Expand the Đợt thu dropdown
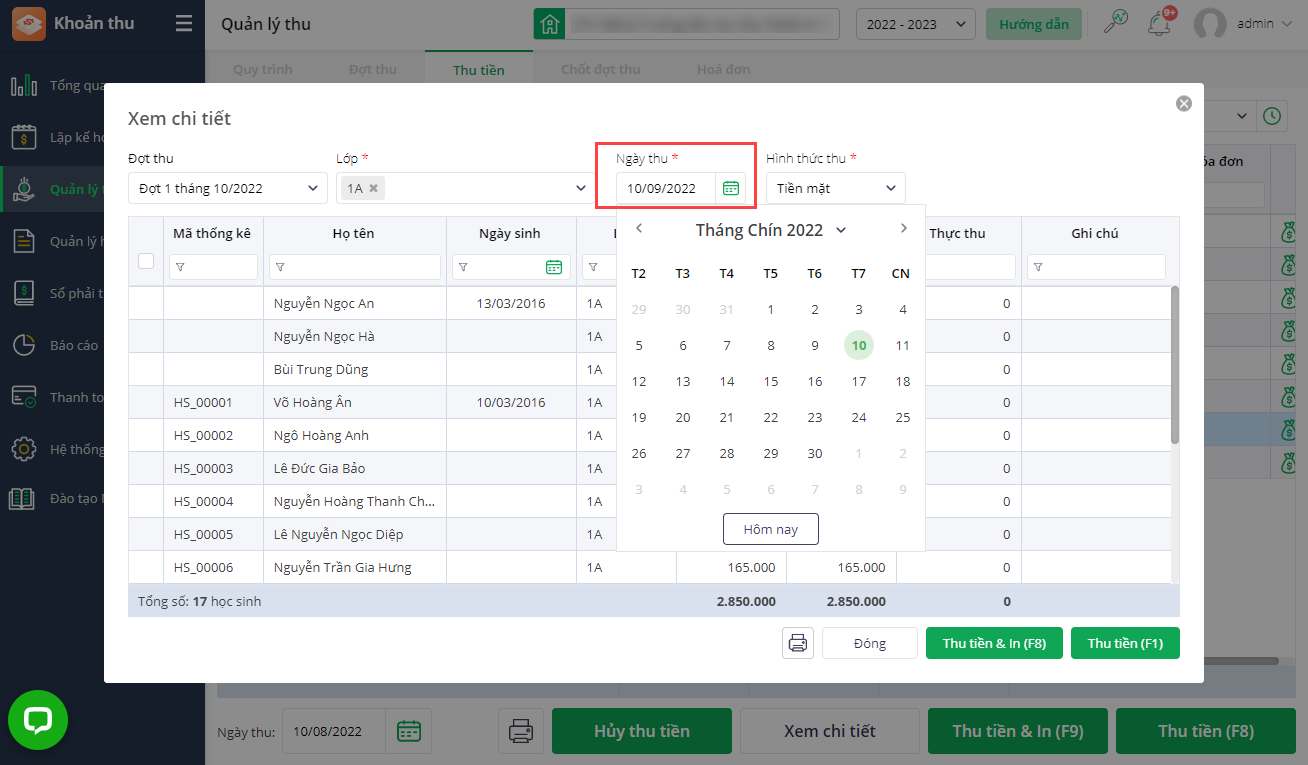This screenshot has height=765, width=1308. pos(228,188)
